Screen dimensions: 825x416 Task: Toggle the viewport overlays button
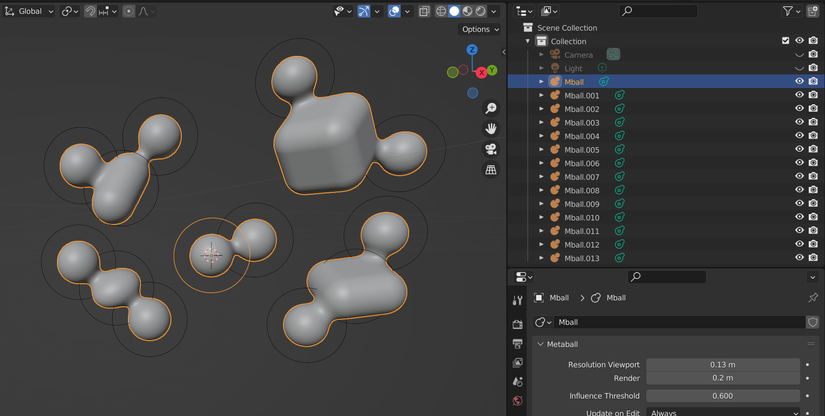[x=394, y=11]
